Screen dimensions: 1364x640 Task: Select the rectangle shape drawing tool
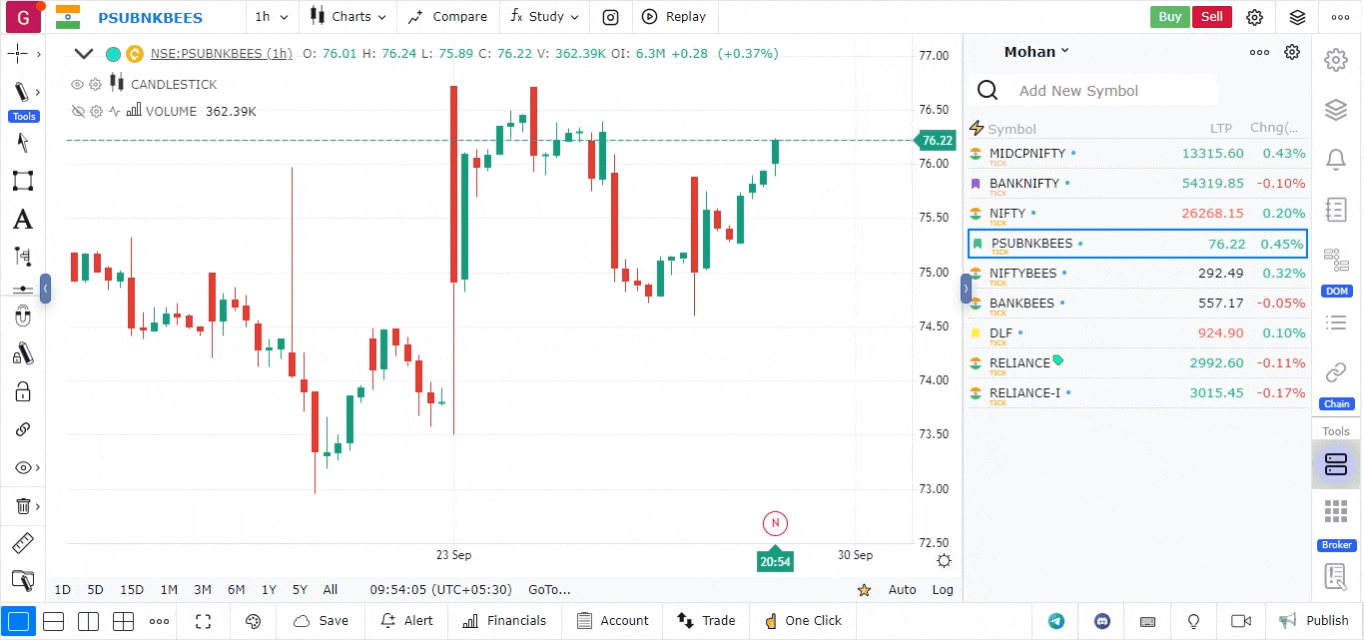coord(22,181)
